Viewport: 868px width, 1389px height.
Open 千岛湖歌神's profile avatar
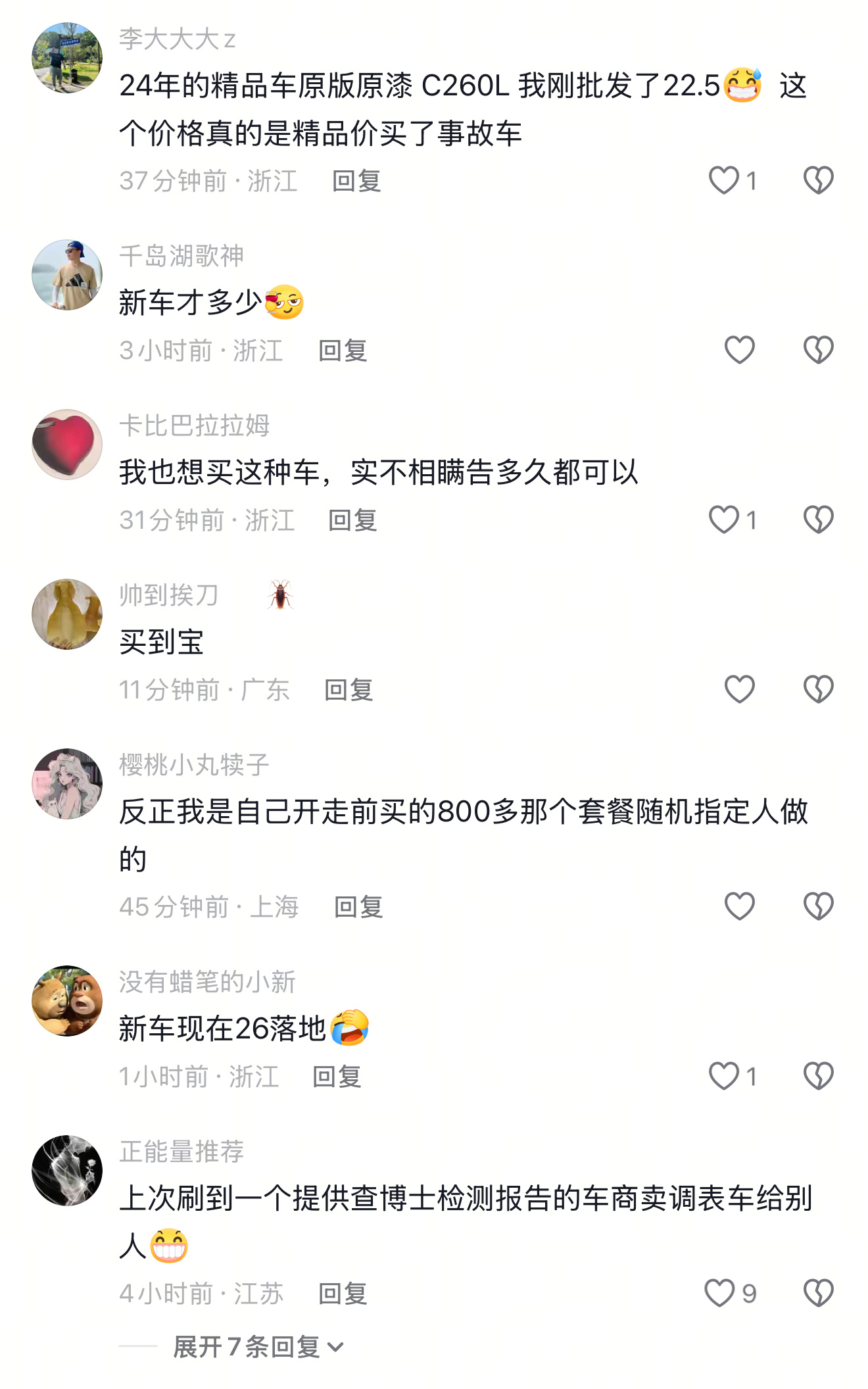(x=67, y=275)
